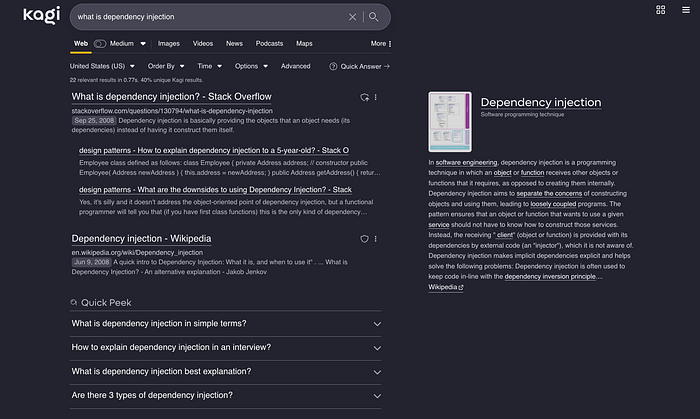Click the 'client' link in panel
Image resolution: width=700 pixels, height=419 pixels.
point(505,235)
